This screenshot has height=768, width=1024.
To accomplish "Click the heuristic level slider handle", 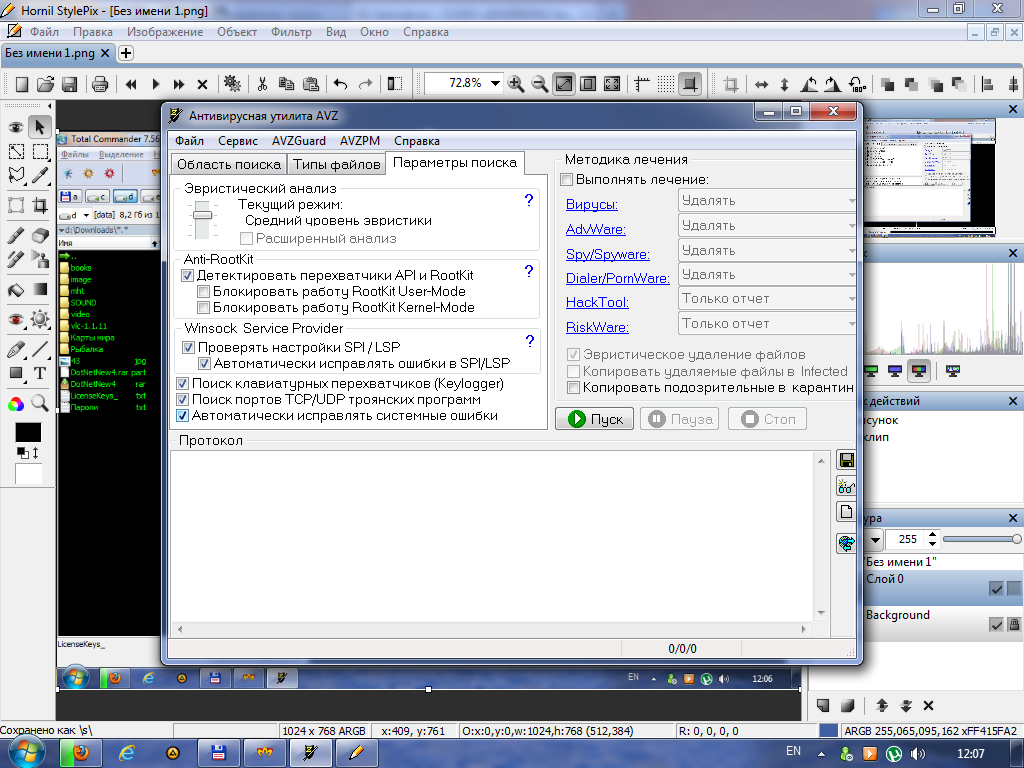I will 202,215.
